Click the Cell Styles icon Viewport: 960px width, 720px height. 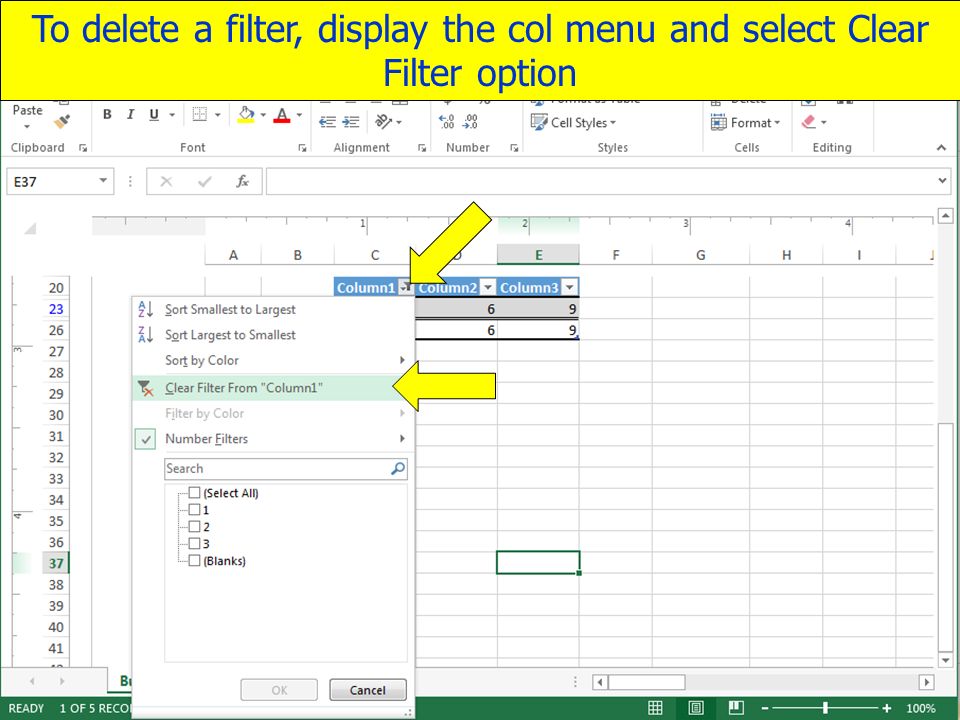point(539,122)
